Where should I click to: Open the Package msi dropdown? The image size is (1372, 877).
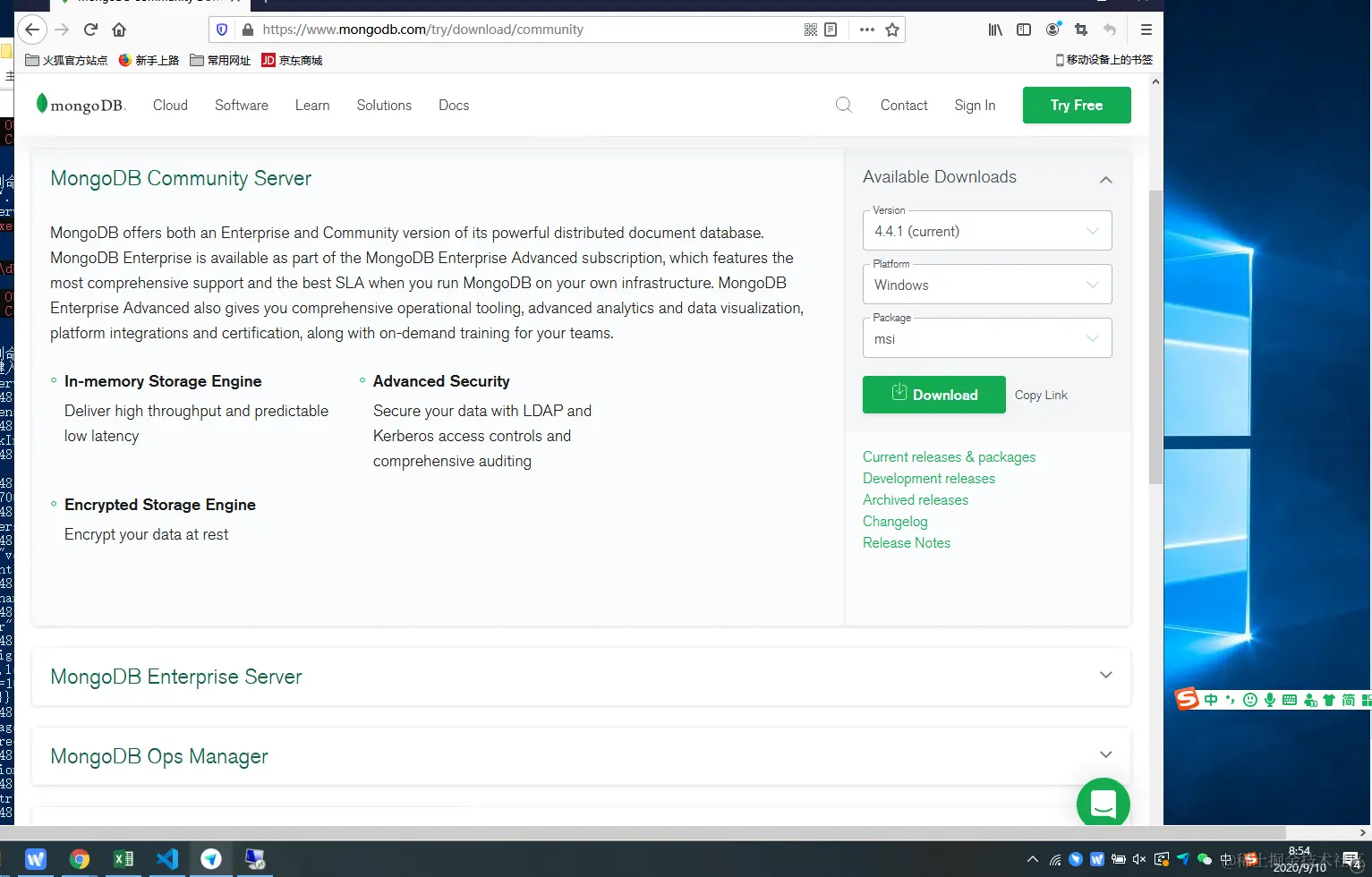click(x=987, y=338)
